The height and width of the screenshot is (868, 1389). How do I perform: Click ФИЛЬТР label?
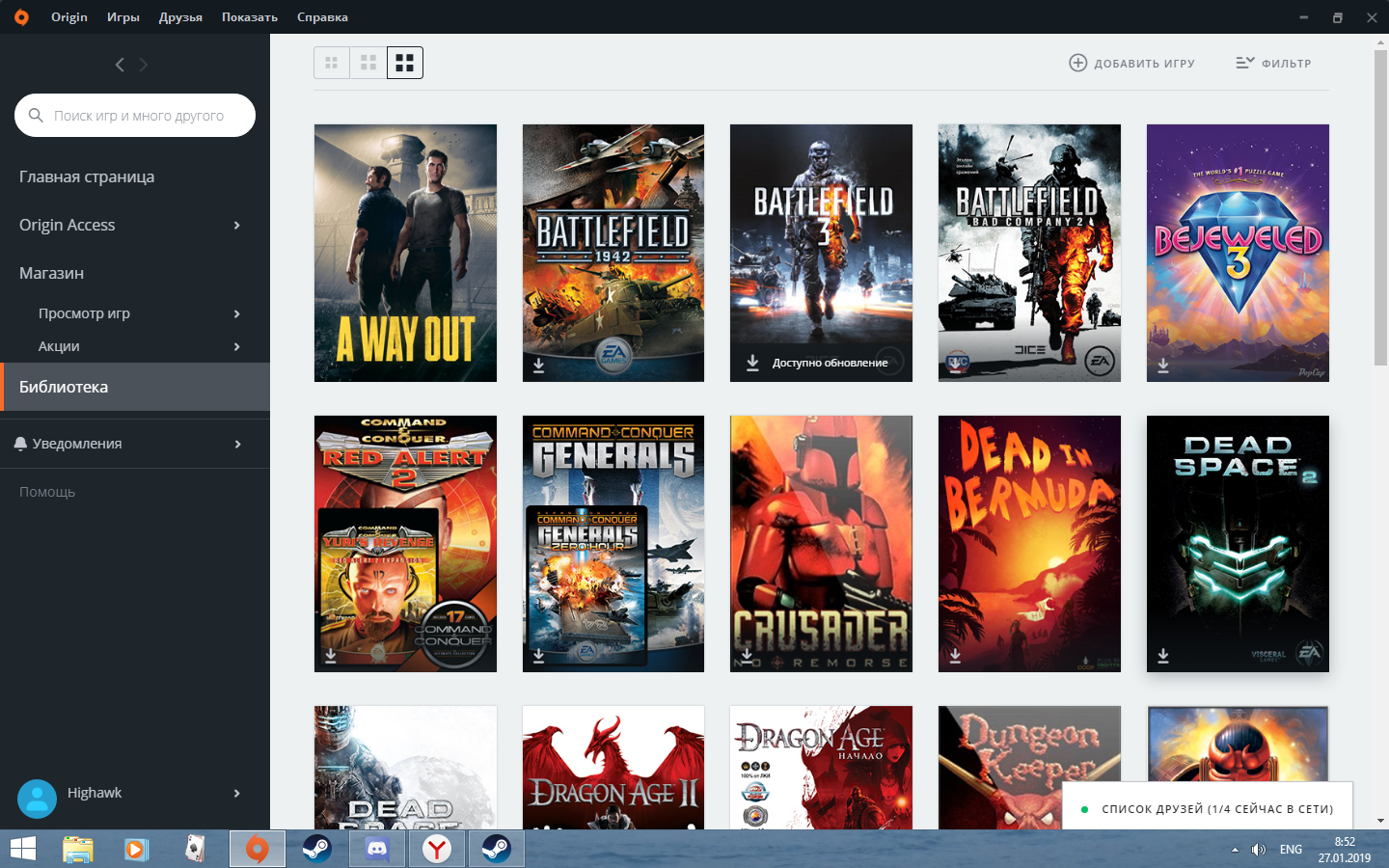tap(1287, 64)
